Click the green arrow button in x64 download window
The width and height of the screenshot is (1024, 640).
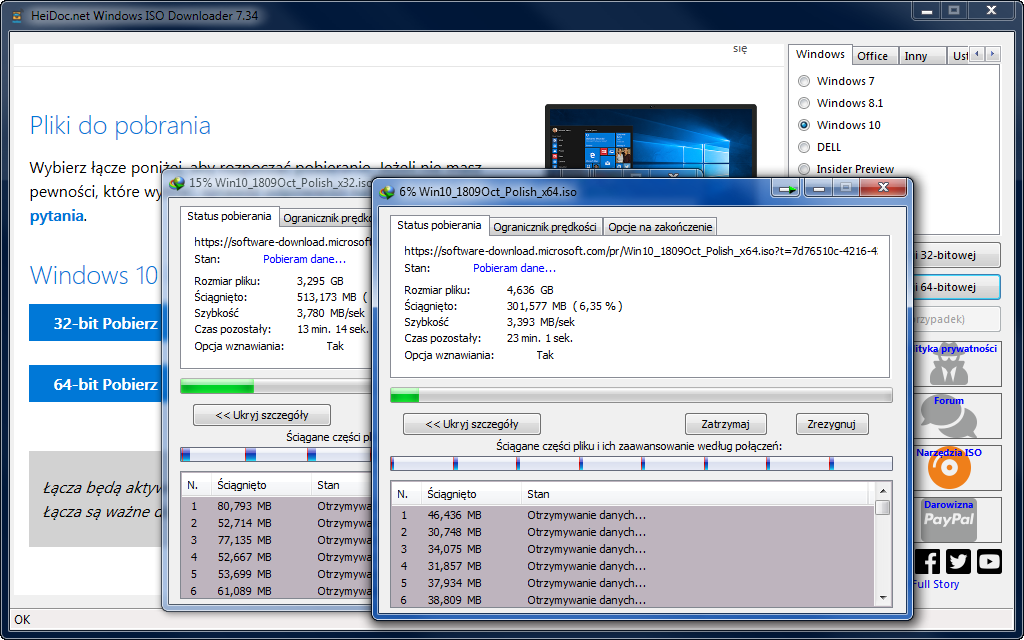[x=786, y=189]
